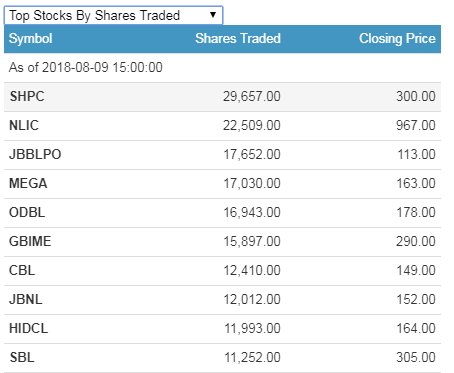Click GBIME shares traded value 15,897.00
454x373 pixels.
click(x=252, y=242)
